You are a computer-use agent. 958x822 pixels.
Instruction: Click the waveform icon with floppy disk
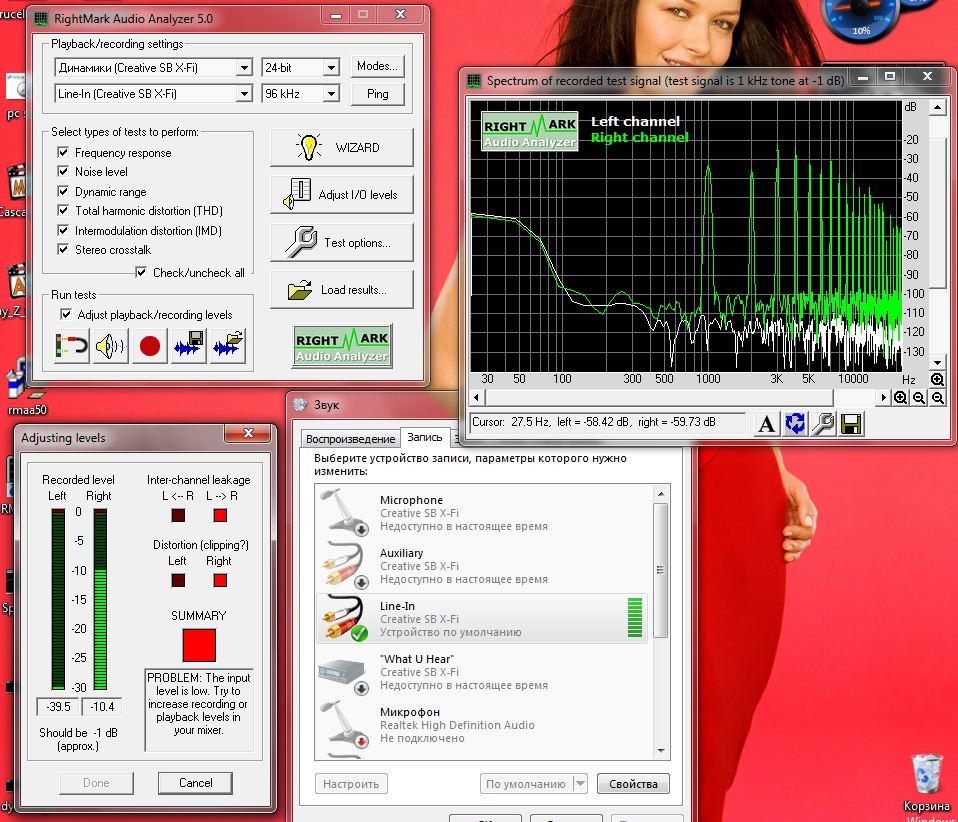(189, 347)
